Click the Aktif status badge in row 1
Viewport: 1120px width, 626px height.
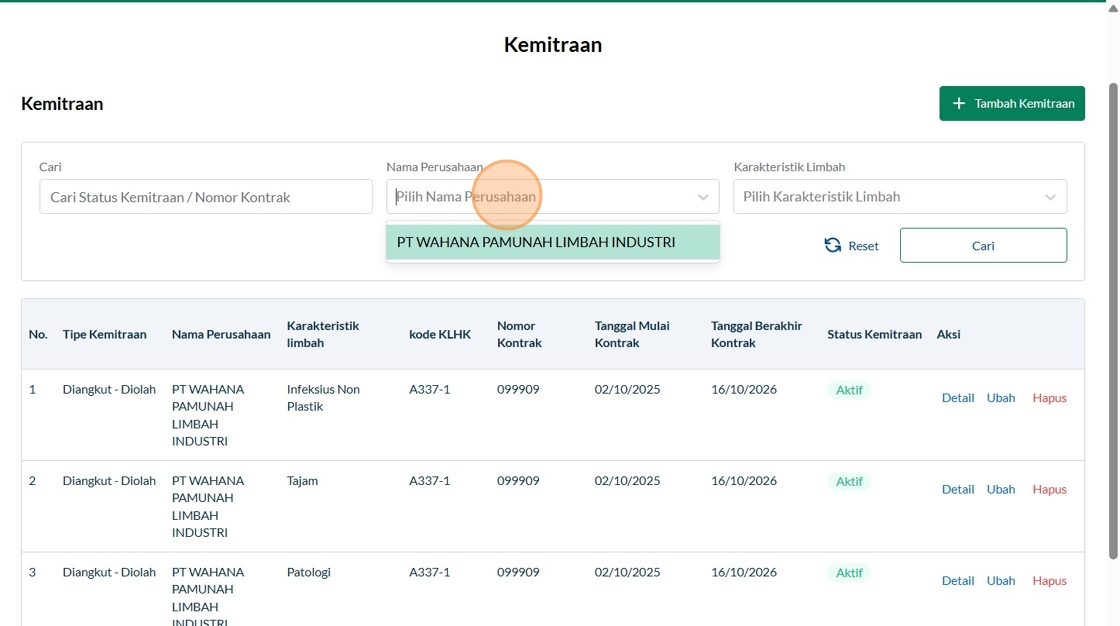[x=849, y=390]
